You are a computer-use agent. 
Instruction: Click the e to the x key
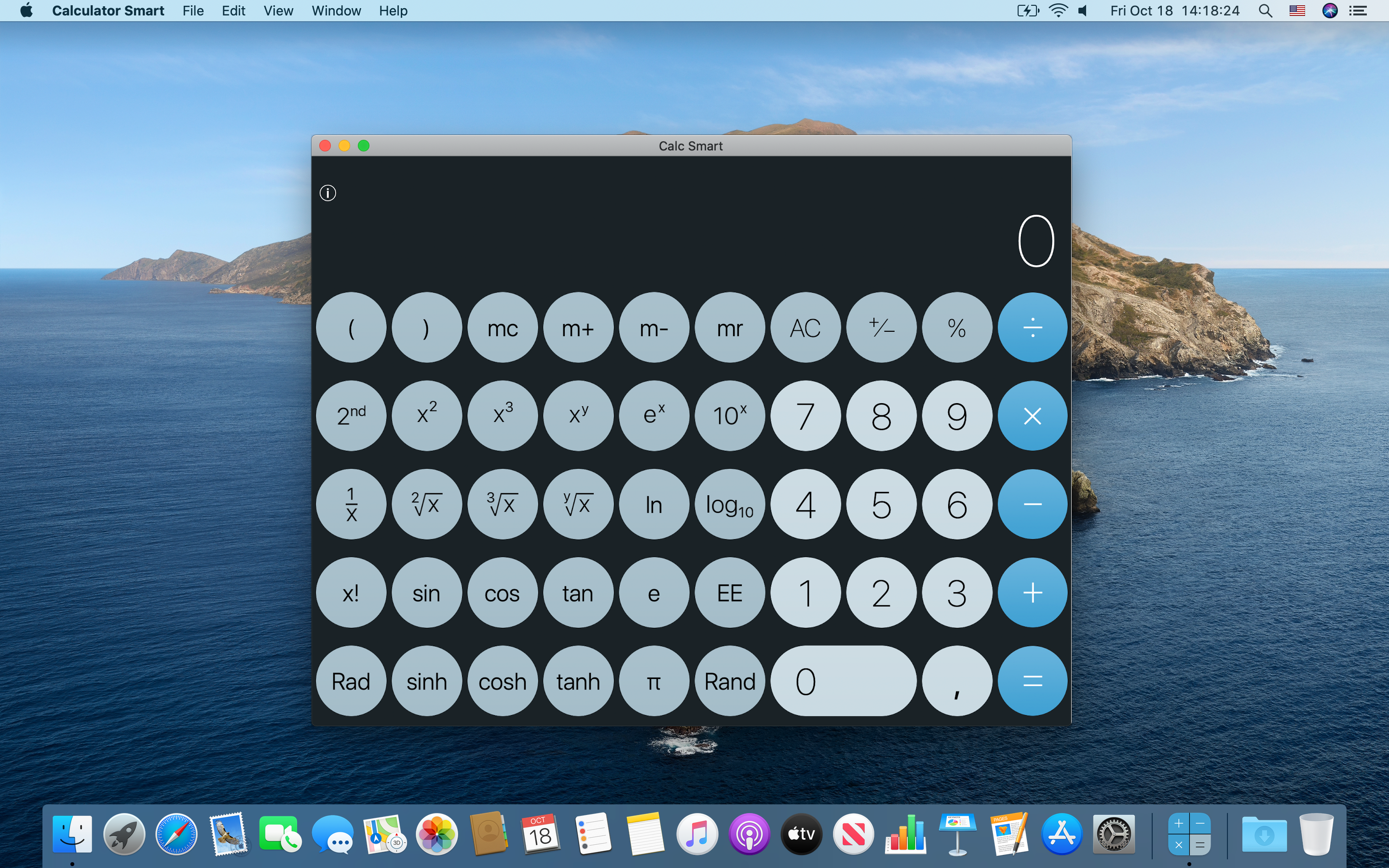pyautogui.click(x=654, y=416)
